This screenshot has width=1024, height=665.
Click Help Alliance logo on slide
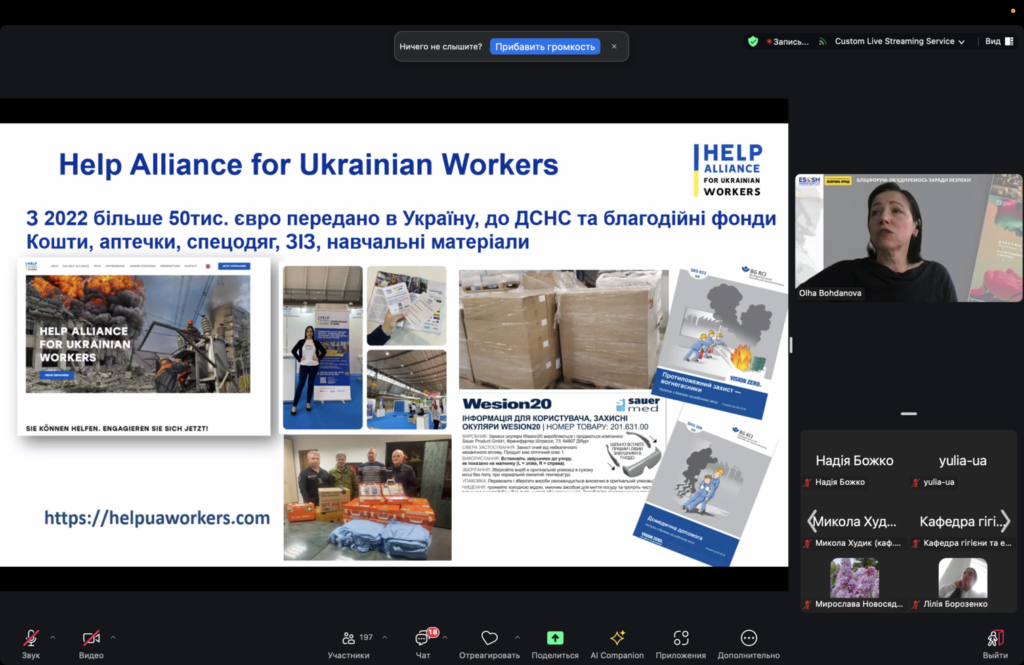point(728,170)
